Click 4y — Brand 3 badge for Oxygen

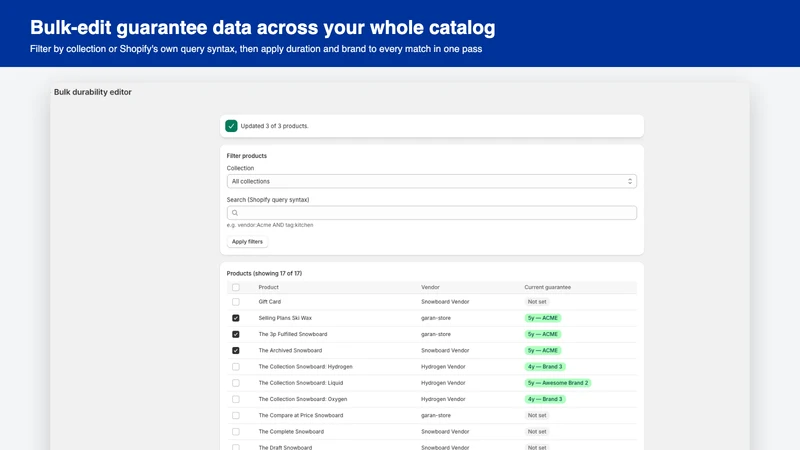pyautogui.click(x=545, y=399)
